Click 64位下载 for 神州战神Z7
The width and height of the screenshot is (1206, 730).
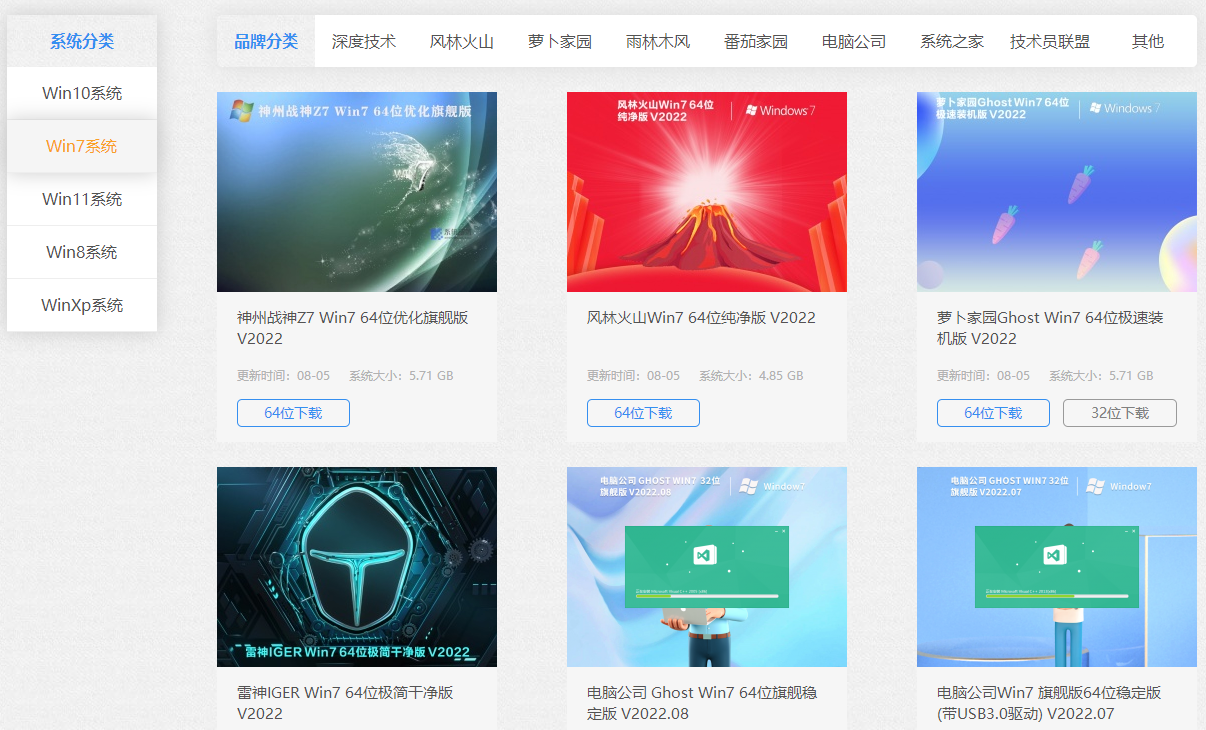pyautogui.click(x=293, y=413)
